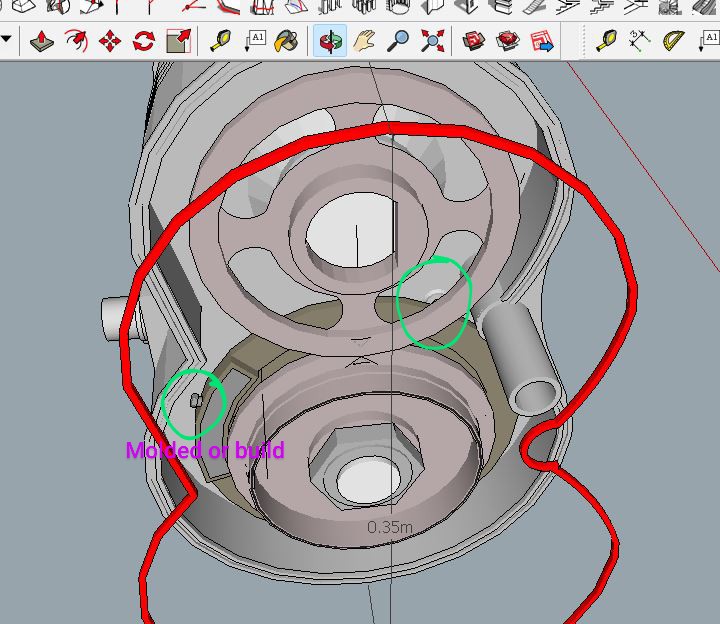Click the 0.35m dimension text in the model
This screenshot has height=624, width=720.
(x=390, y=527)
